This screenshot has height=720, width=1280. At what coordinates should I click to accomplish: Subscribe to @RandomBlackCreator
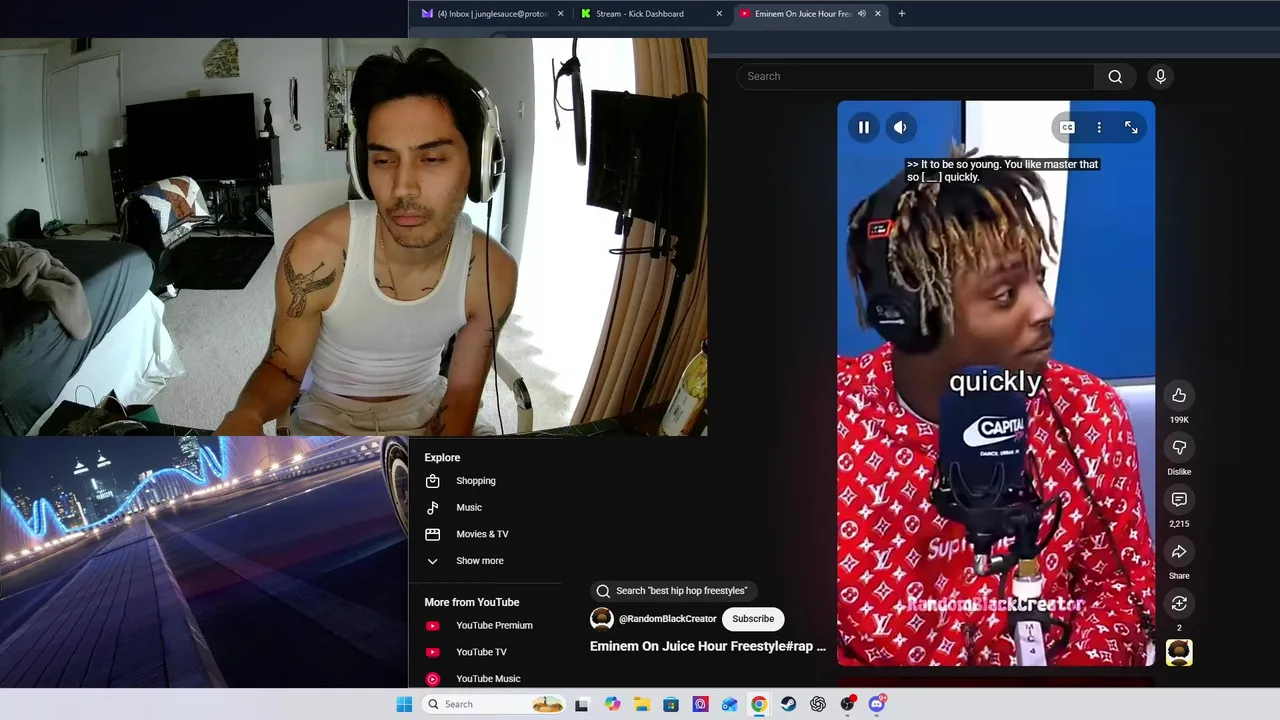[x=753, y=619]
